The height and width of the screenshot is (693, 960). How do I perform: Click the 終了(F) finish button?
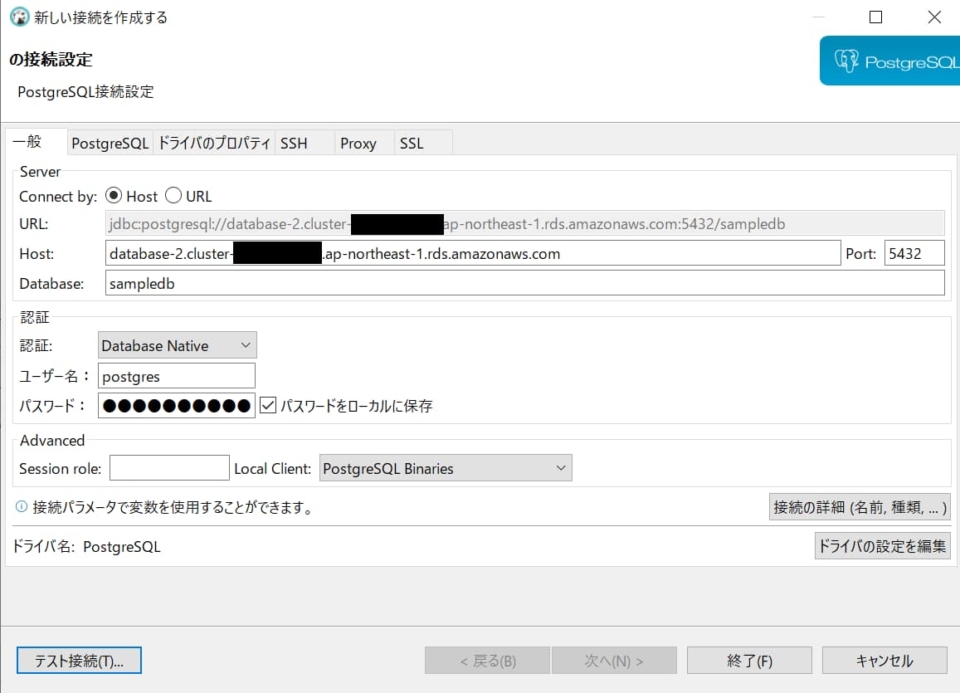pos(749,660)
